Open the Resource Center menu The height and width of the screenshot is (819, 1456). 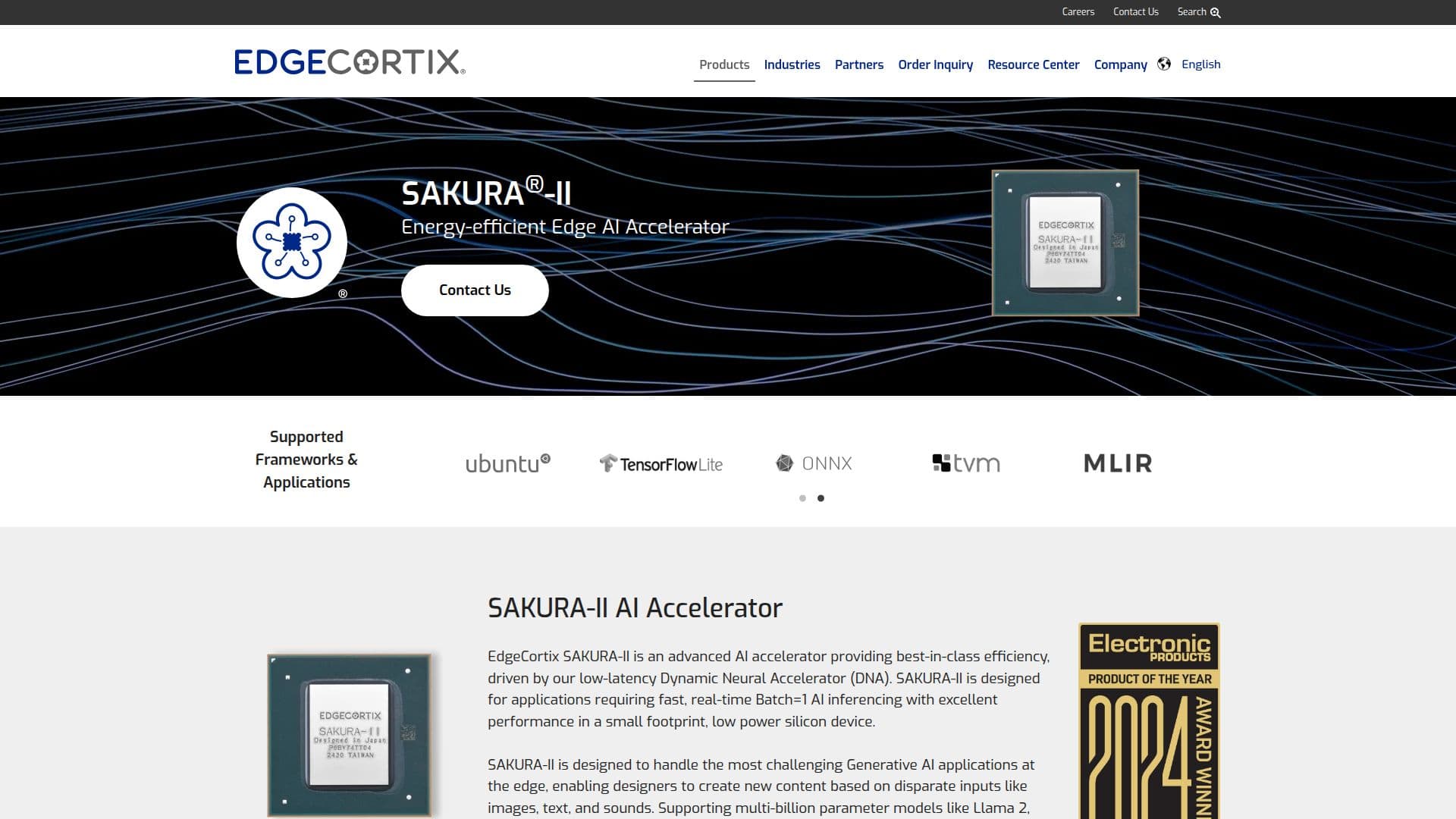pos(1033,64)
